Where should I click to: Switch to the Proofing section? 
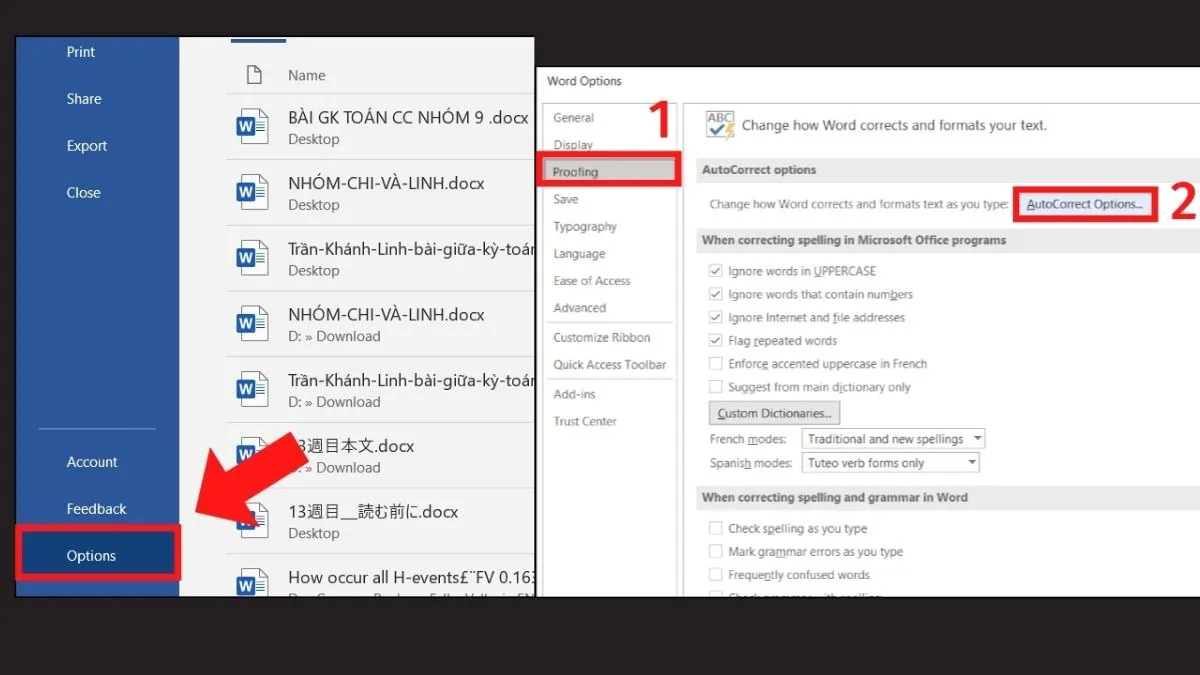point(577,171)
